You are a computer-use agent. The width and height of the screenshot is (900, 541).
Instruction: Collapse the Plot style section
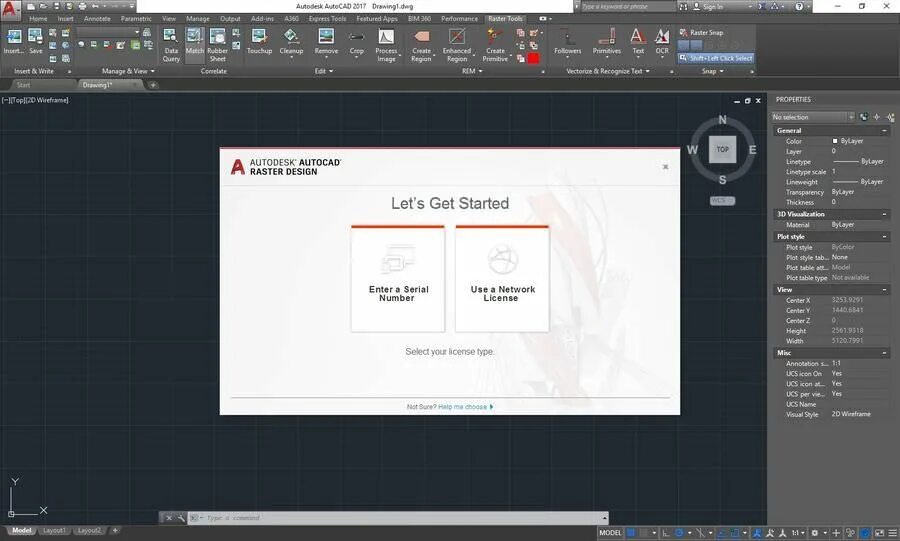click(x=885, y=236)
